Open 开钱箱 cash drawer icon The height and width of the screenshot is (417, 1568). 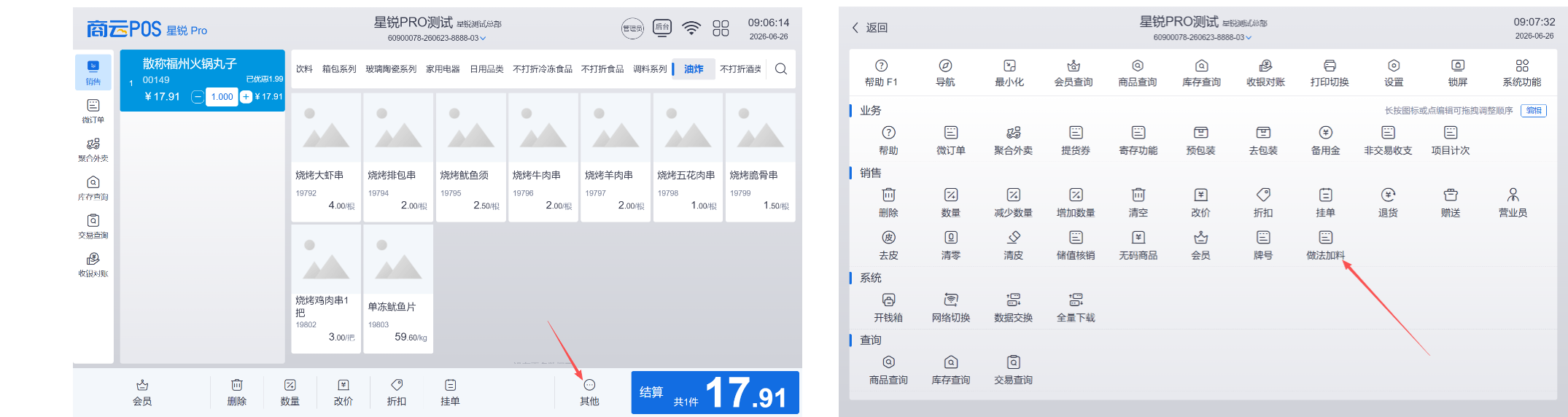[x=888, y=308]
